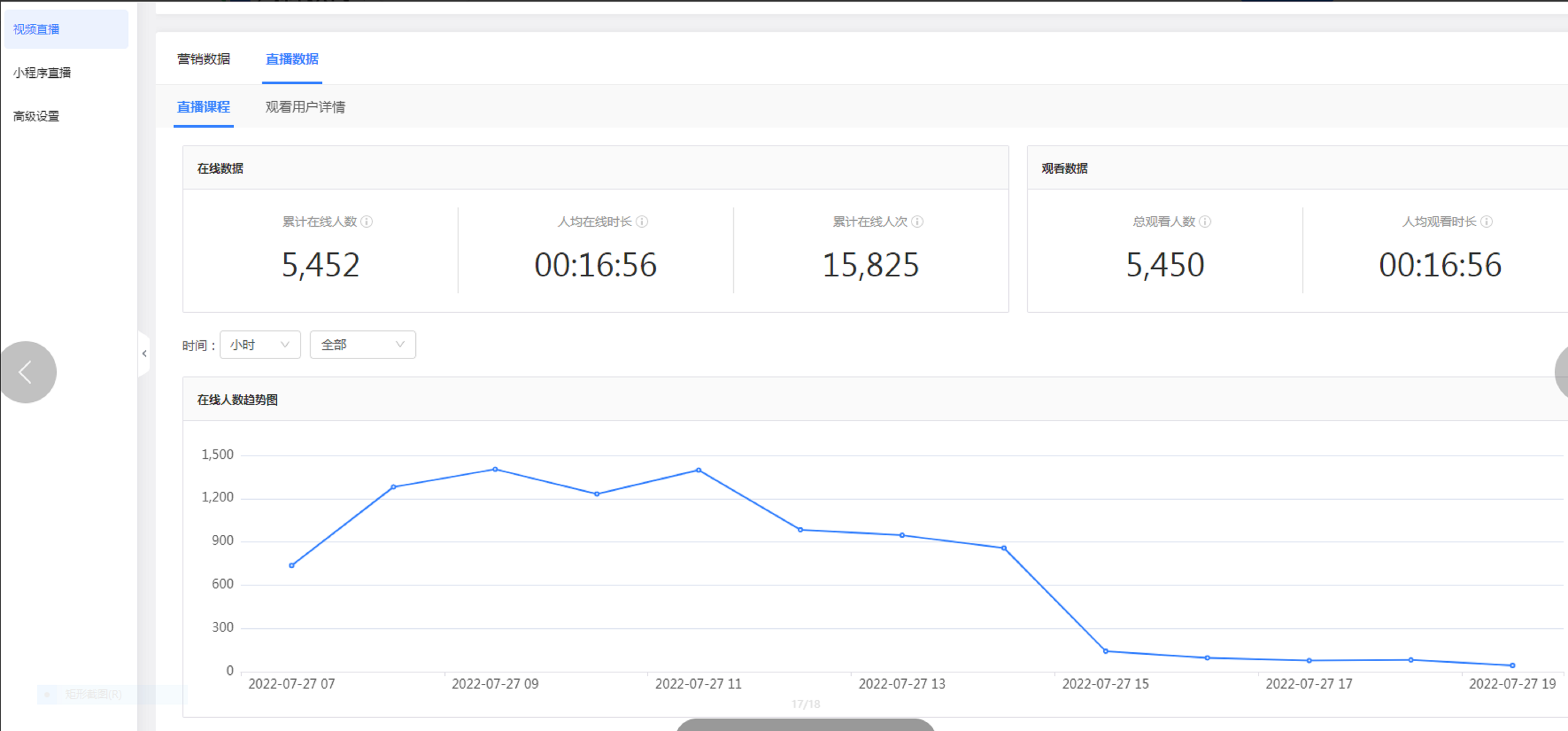Click info icon beside 累计在线人数
Screen dimensions: 1568x731
pos(366,222)
